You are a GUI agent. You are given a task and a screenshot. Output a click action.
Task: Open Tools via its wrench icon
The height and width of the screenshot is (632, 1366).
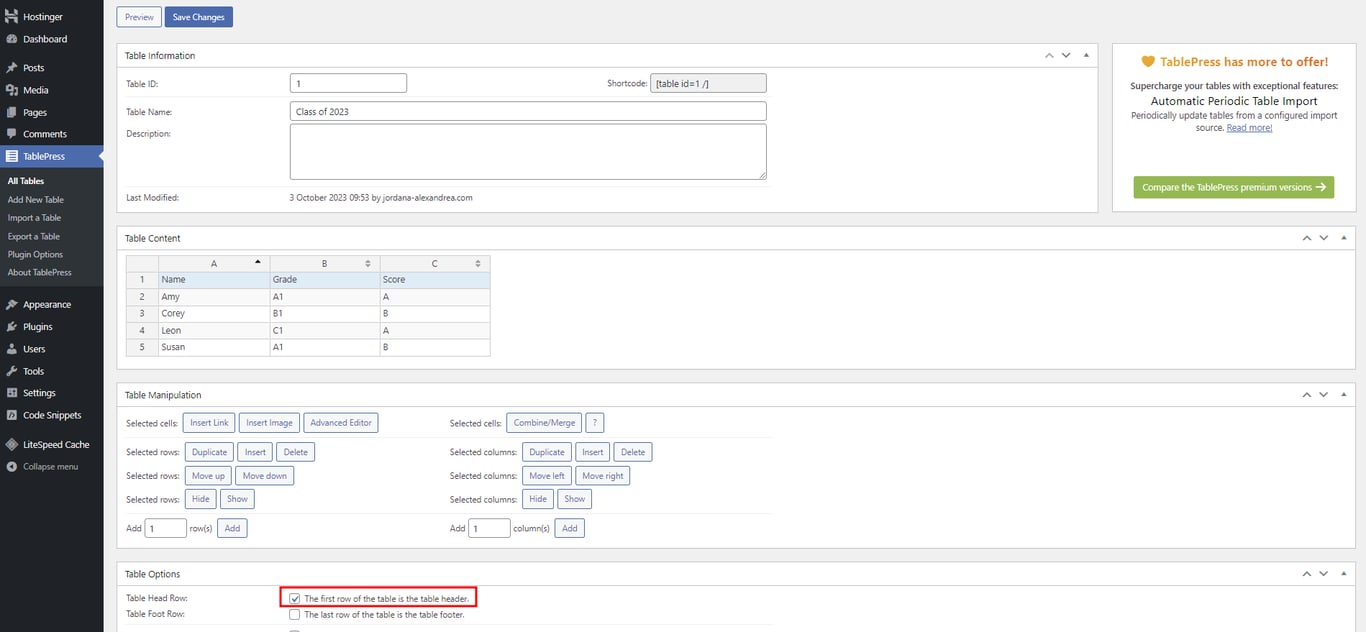point(11,371)
